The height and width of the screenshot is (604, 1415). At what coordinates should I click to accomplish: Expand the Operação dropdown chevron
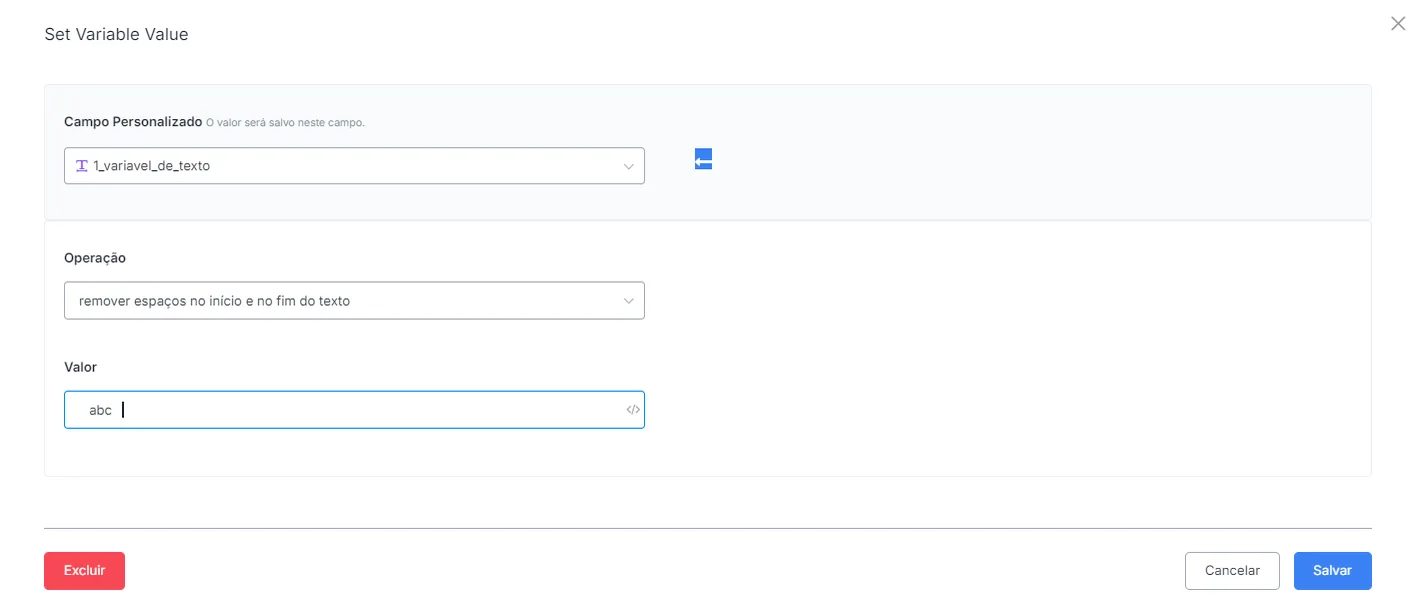(629, 300)
